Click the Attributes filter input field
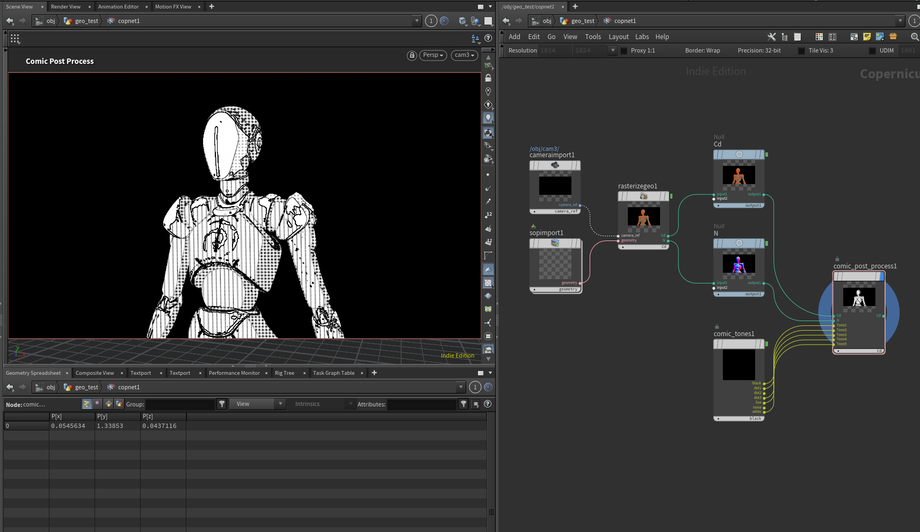Viewport: 920px width, 532px height. (421, 404)
